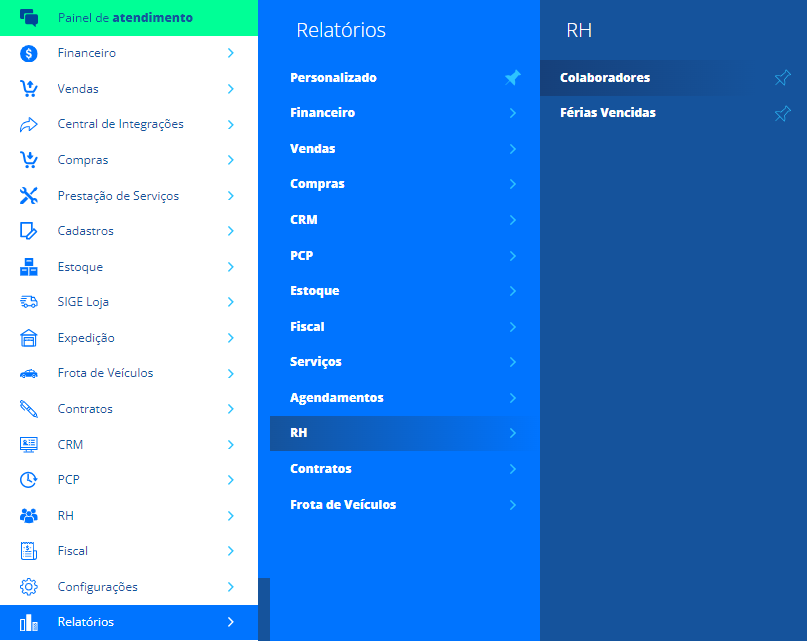Viewport: 807px width, 641px height.
Task: Click the Frota de Veículos car icon
Action: (x=29, y=374)
